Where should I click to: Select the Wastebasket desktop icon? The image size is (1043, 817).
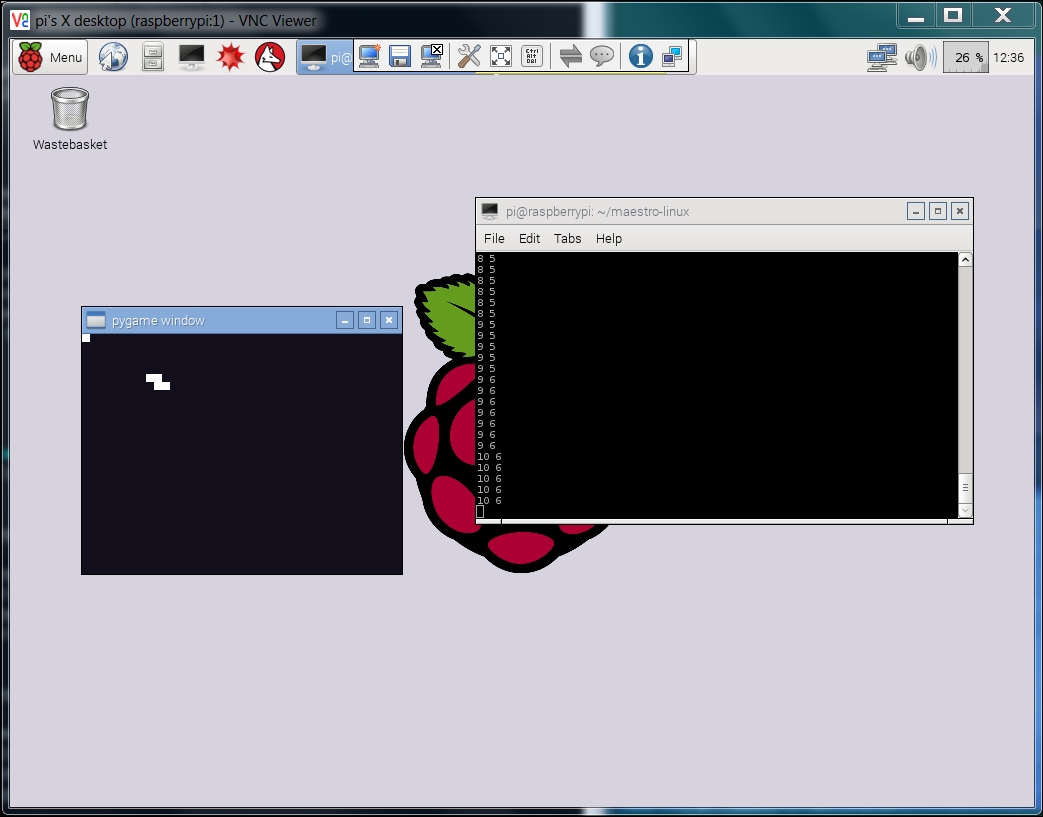point(70,119)
